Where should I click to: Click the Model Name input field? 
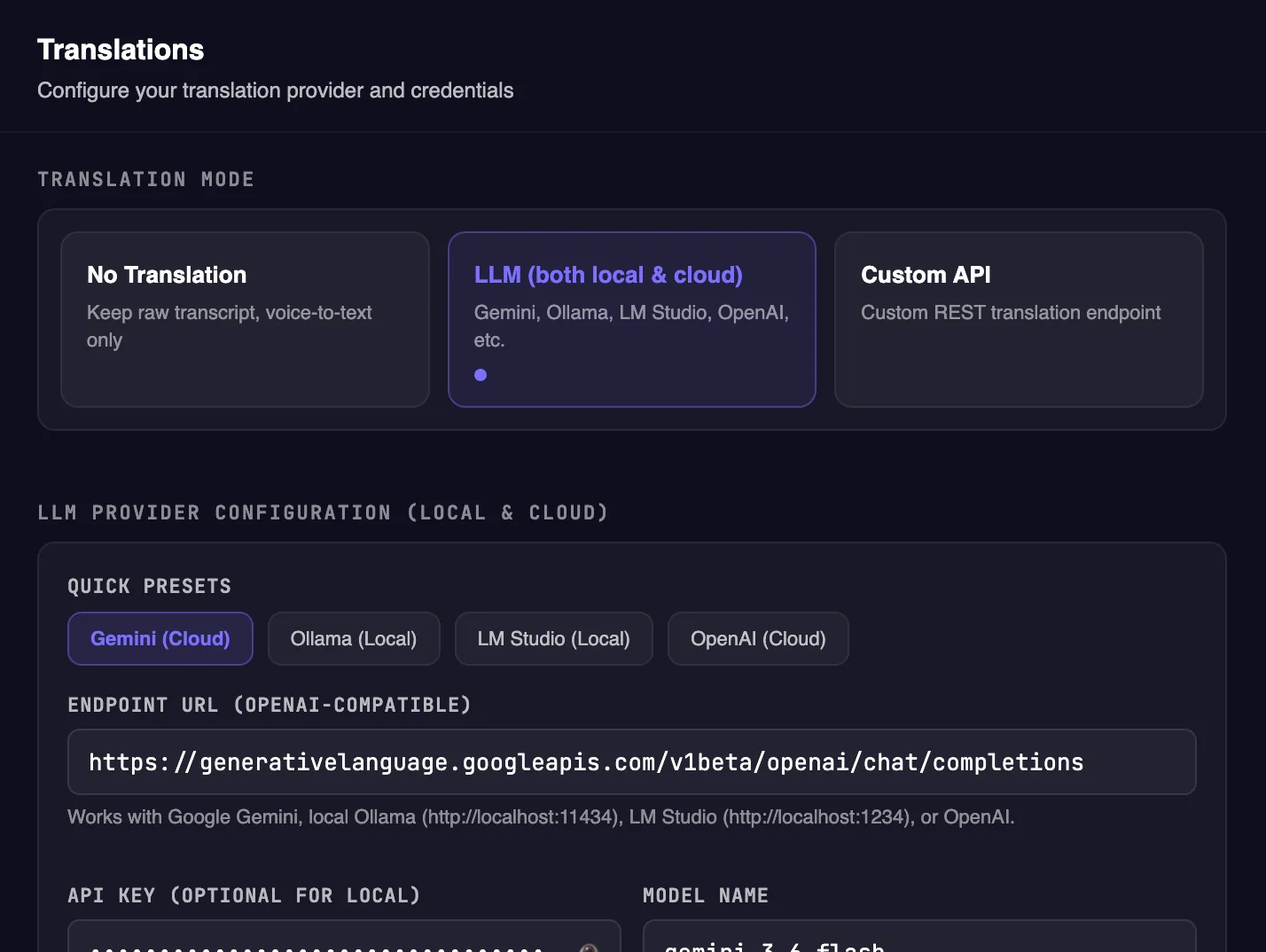(919, 936)
